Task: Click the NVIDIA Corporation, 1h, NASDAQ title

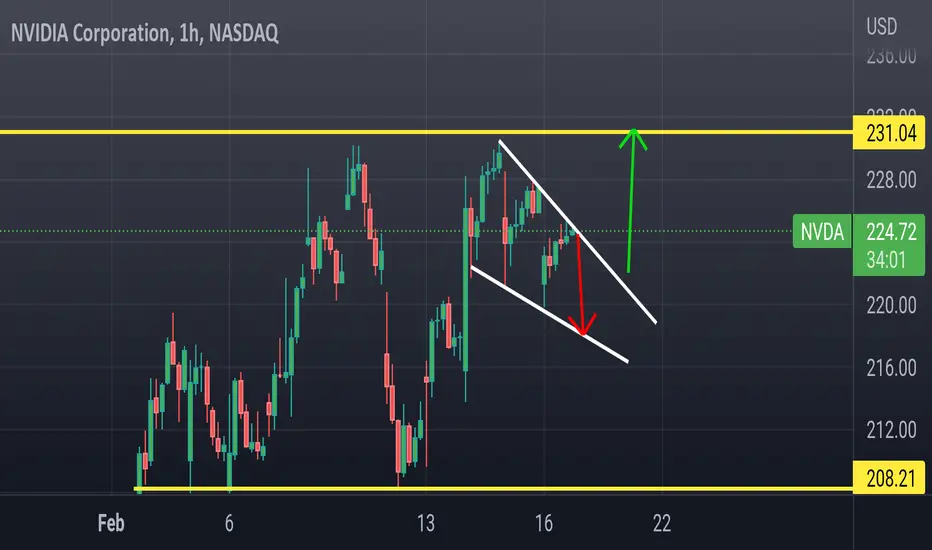Action: point(144,33)
